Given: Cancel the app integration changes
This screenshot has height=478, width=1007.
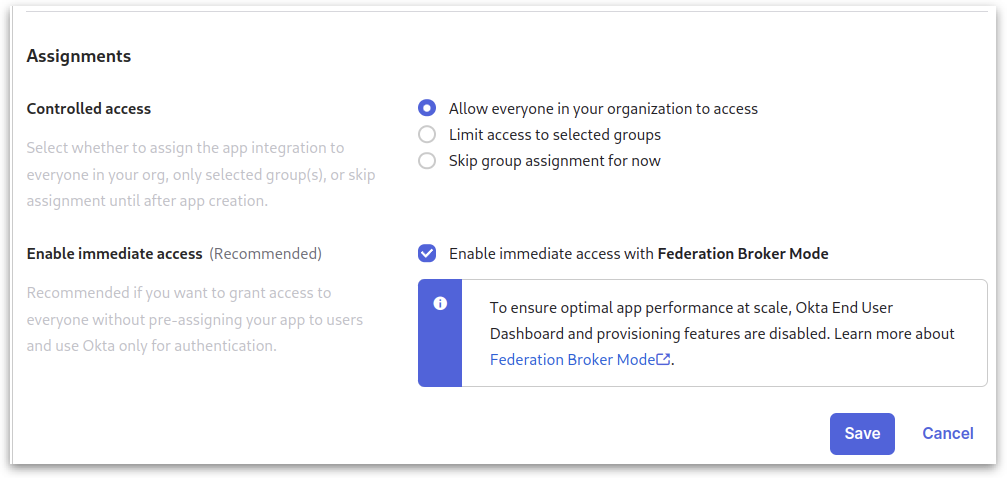Looking at the screenshot, I should coord(947,433).
